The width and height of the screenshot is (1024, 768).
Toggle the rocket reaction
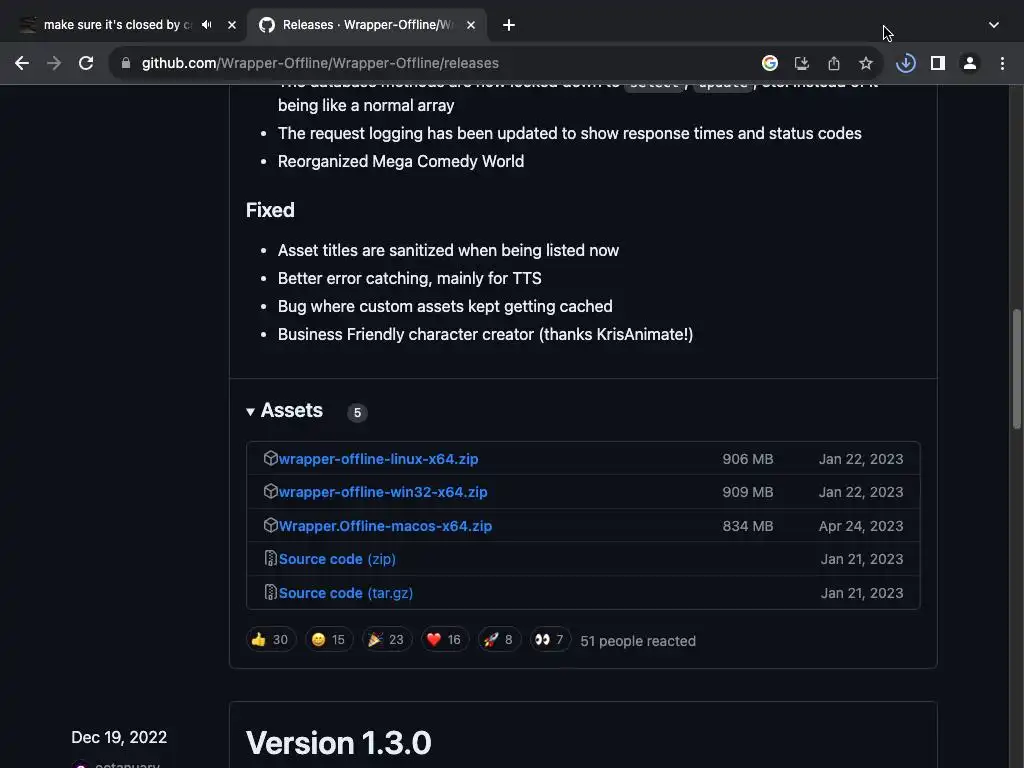(498, 640)
